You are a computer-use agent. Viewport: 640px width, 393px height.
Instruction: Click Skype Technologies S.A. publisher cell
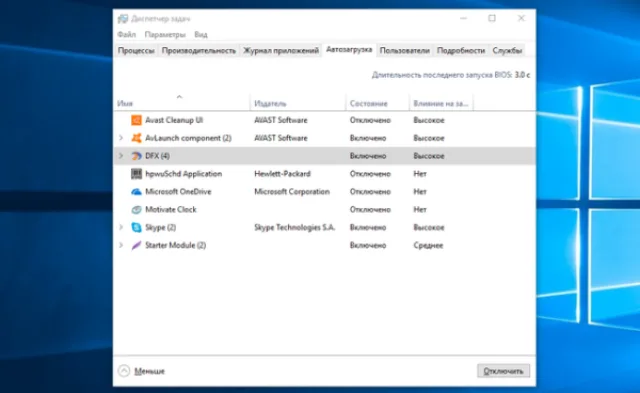tap(295, 227)
